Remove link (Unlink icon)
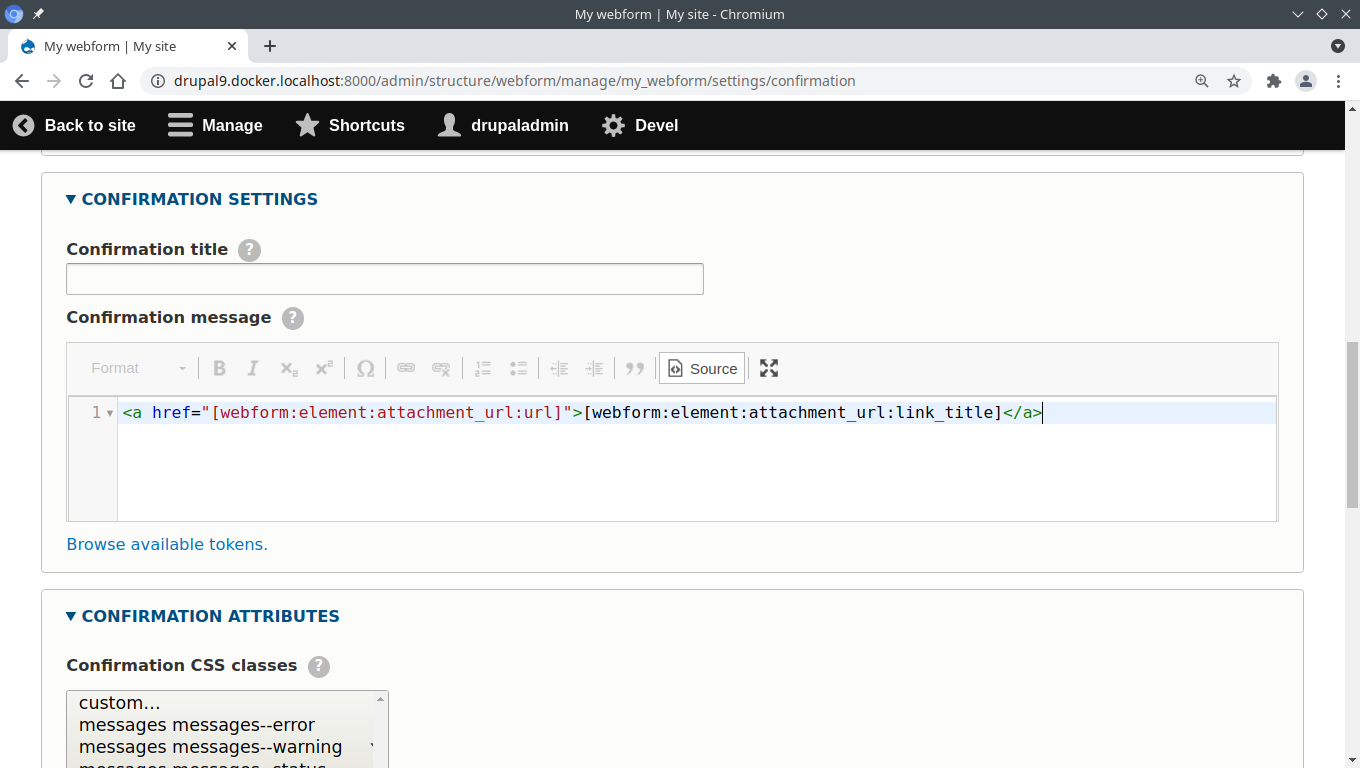 (x=441, y=368)
